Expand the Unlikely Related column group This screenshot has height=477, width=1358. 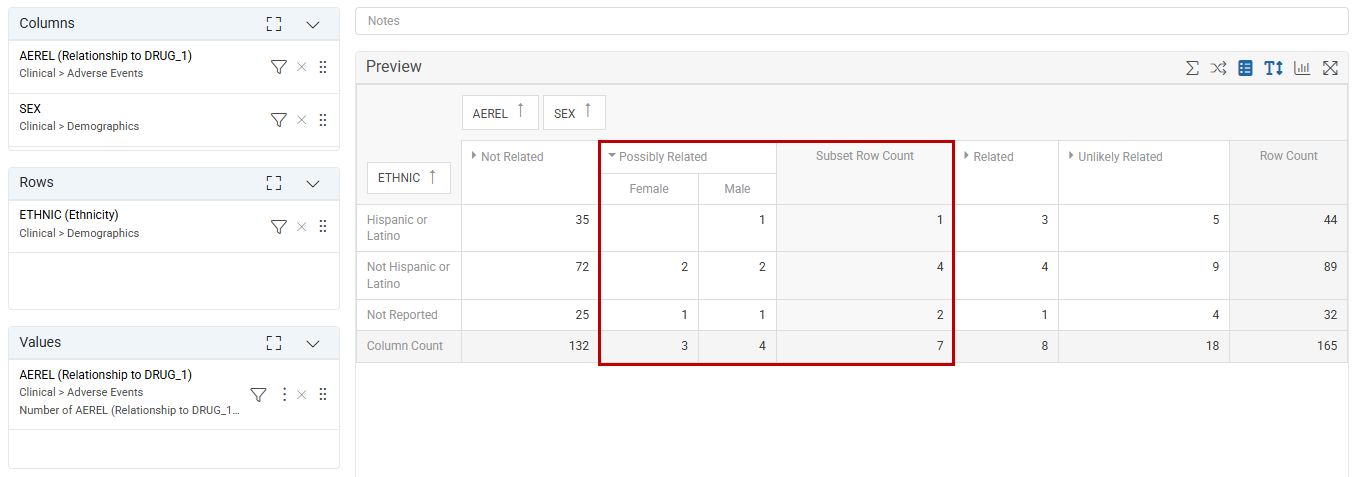tap(1071, 156)
